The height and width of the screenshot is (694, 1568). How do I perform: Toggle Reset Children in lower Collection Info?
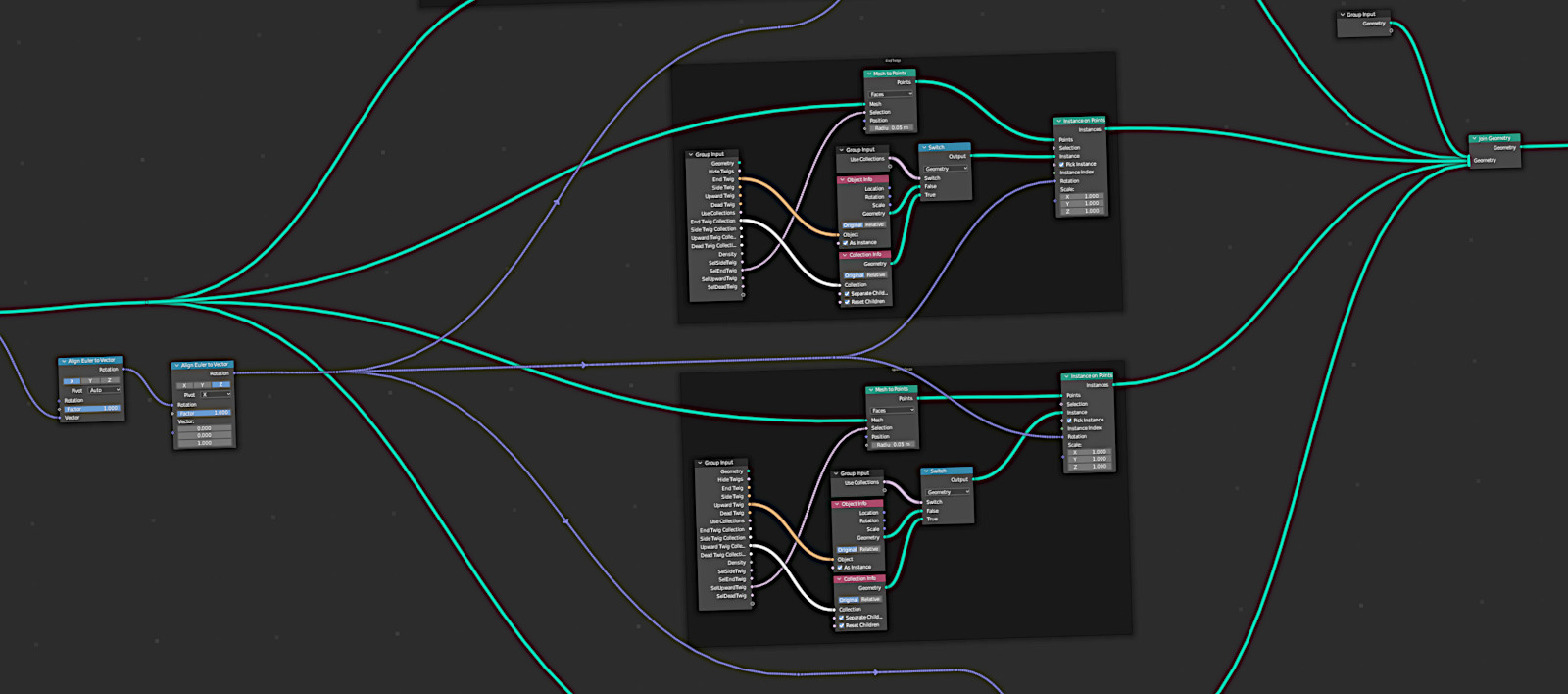841,625
